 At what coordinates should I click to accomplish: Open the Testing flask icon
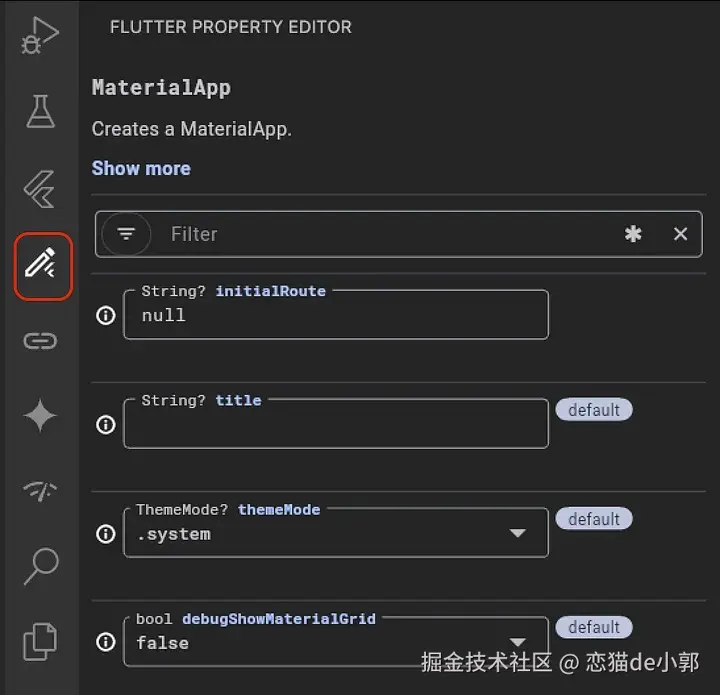[x=40, y=111]
